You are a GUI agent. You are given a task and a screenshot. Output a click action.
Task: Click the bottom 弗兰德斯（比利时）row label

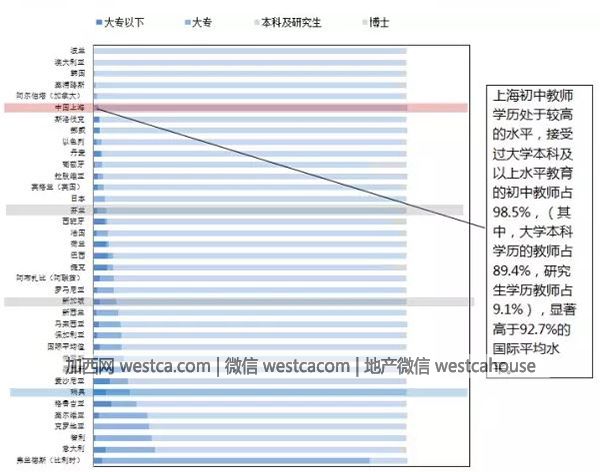tap(56, 461)
